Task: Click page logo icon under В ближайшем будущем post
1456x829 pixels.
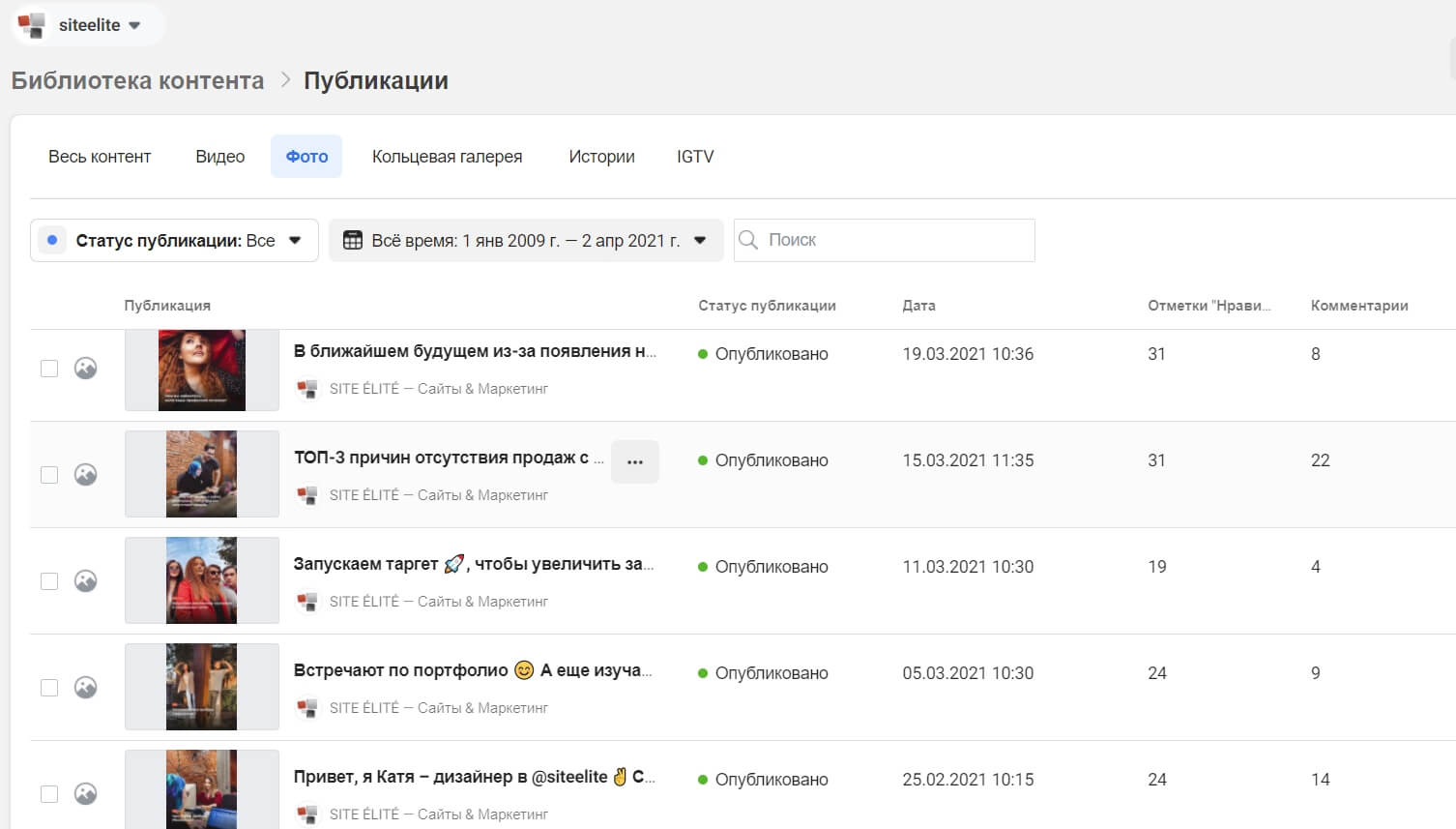Action: click(307, 389)
